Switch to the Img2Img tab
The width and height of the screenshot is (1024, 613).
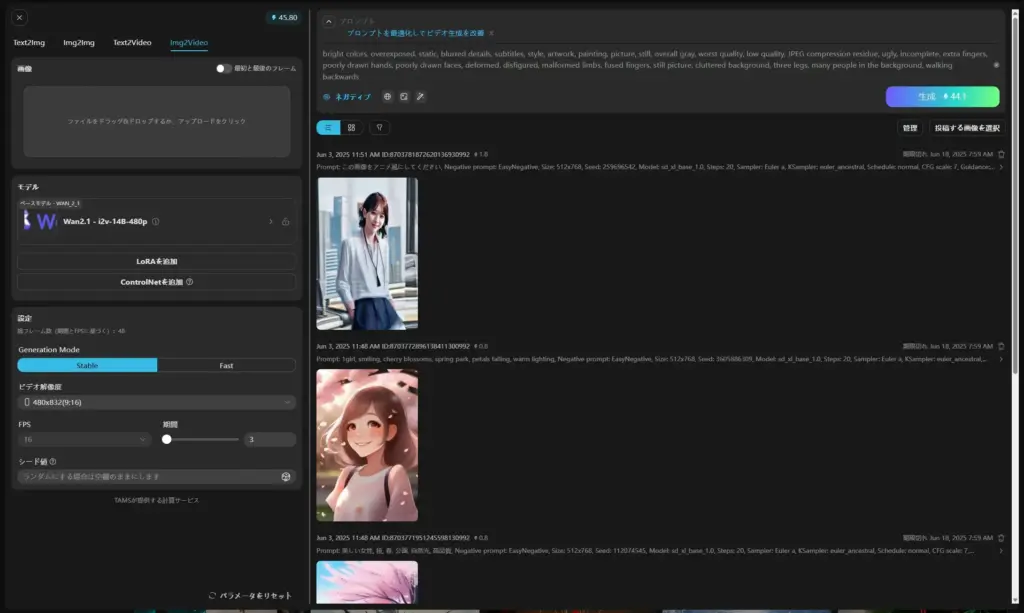79,43
